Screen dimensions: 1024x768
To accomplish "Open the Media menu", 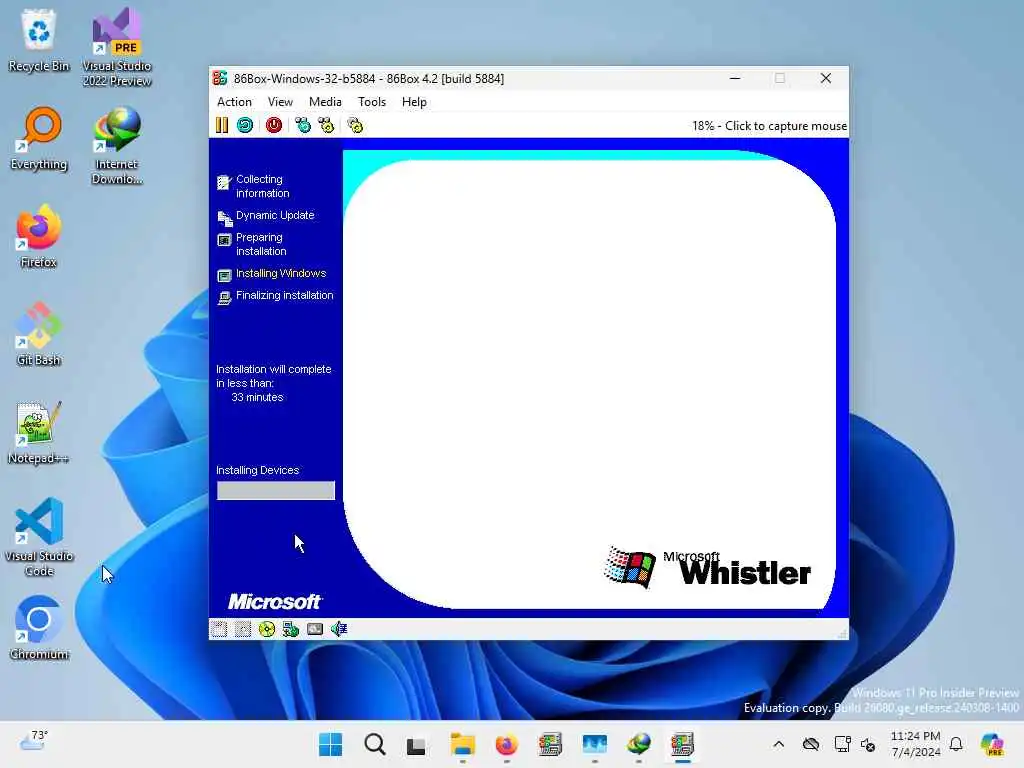I will (325, 102).
